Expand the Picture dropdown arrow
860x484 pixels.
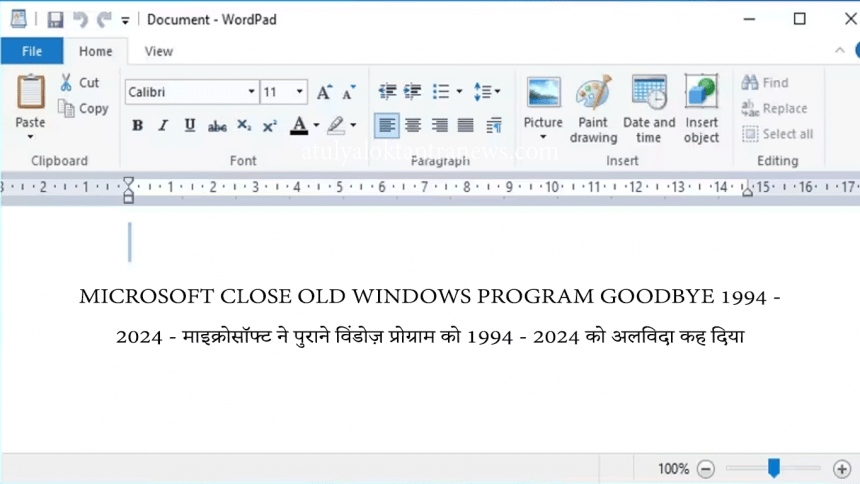543,137
